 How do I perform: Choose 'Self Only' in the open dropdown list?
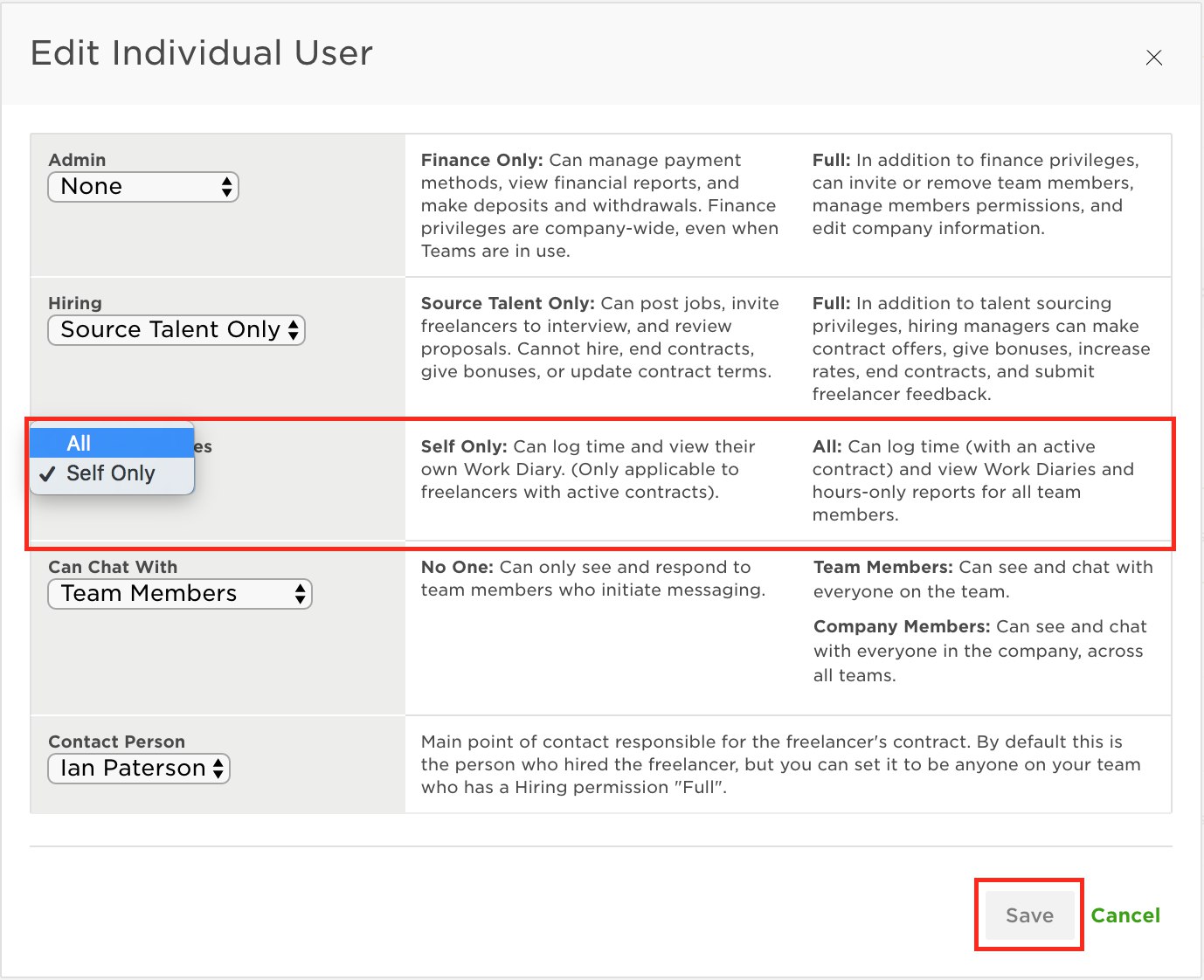[x=112, y=473]
